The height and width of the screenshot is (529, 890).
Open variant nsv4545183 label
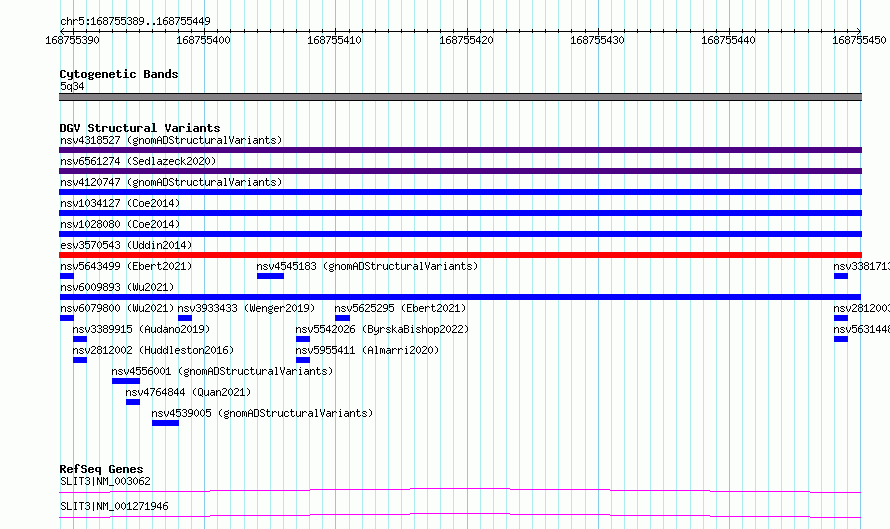[367, 266]
